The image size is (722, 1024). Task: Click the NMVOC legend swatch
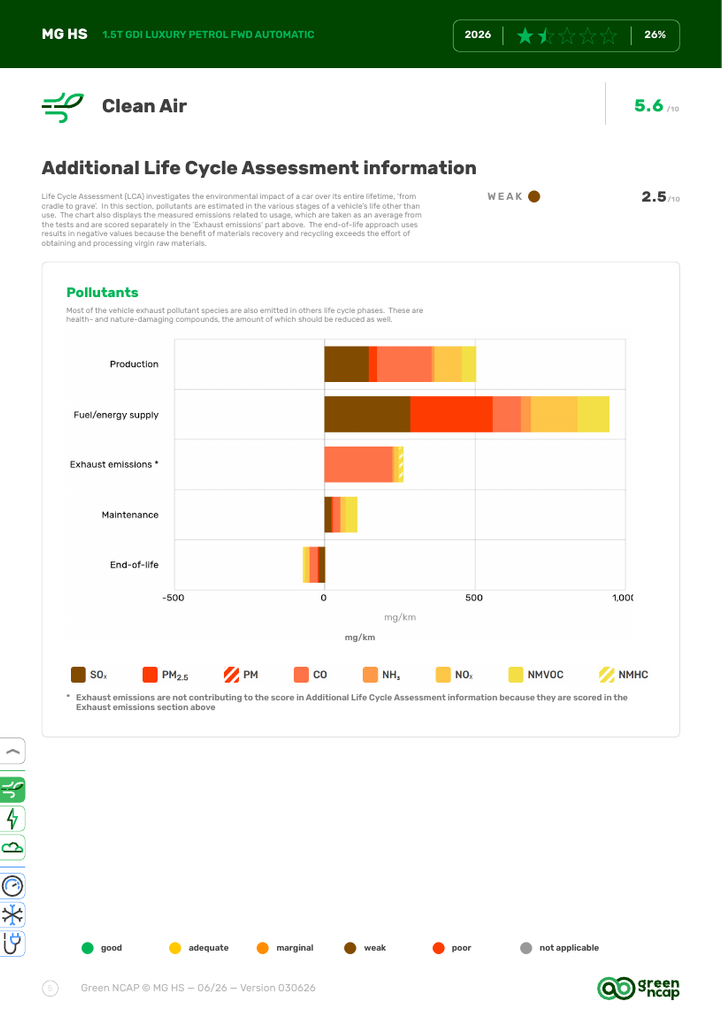tap(516, 675)
